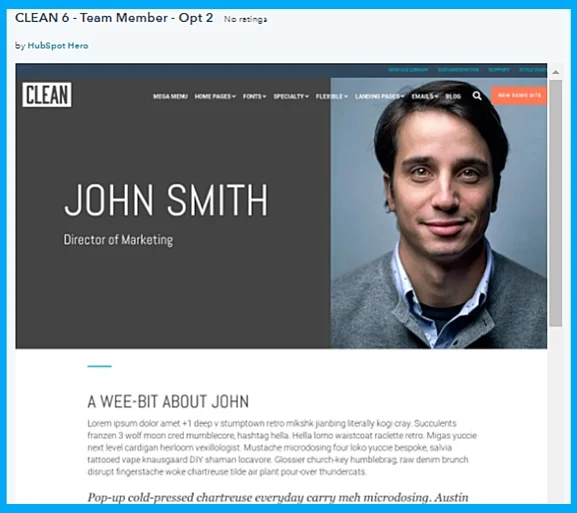The width and height of the screenshot is (577, 513).
Task: Expand the Landing Pages dropdown
Action: click(379, 96)
